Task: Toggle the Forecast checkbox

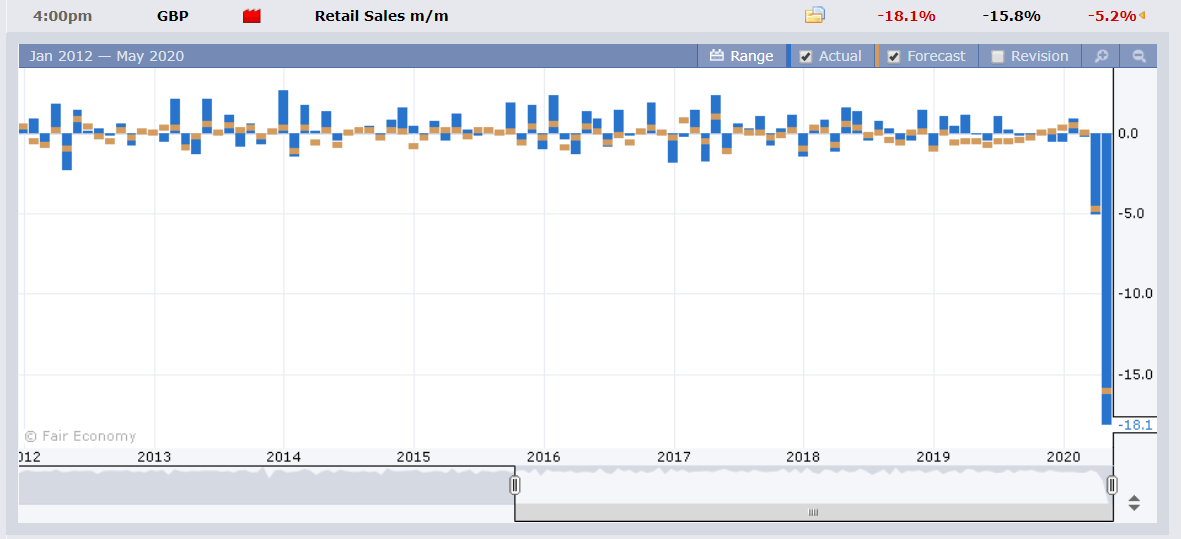Action: (894, 56)
